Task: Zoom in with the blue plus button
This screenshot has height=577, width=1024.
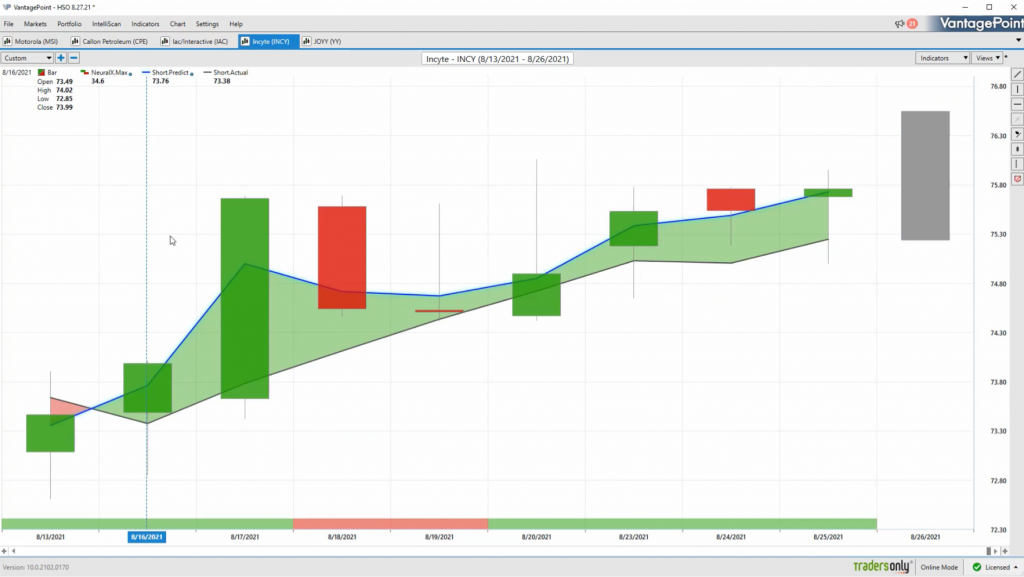Action: (61, 58)
